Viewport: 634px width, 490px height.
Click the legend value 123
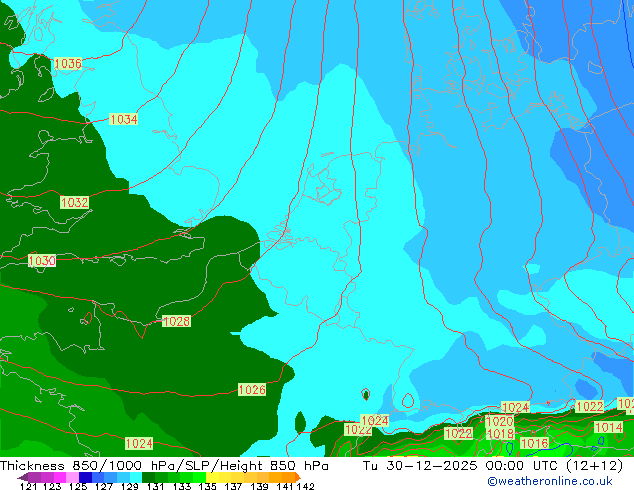click(52, 486)
